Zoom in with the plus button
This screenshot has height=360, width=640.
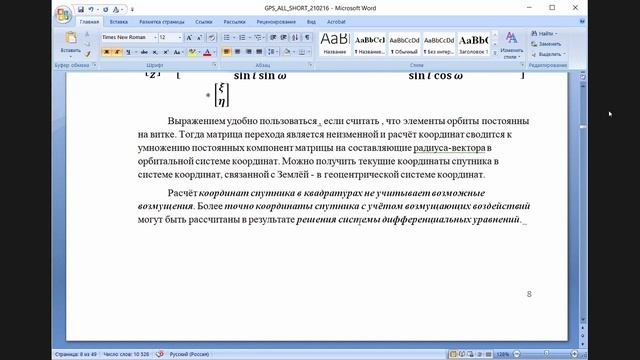point(574,354)
